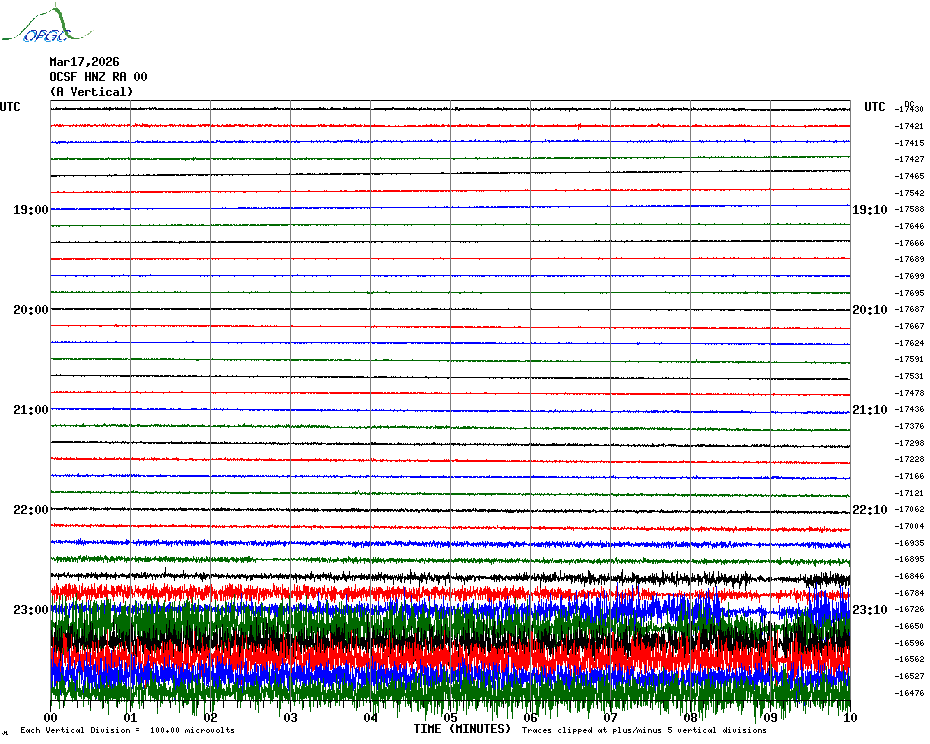This screenshot has height=744, width=930.
Task: Click the 23:00 time label
Action: (x=31, y=610)
